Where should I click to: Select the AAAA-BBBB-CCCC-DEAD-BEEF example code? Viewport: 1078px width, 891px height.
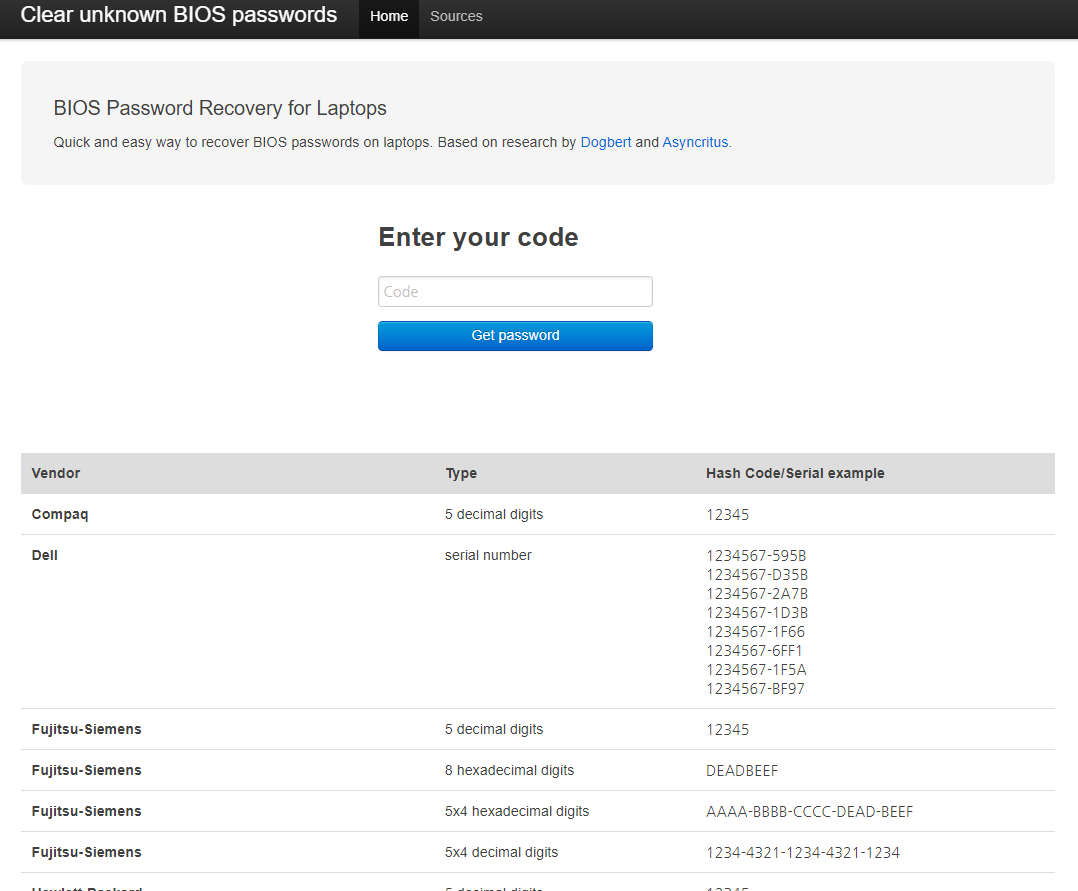[809, 812]
